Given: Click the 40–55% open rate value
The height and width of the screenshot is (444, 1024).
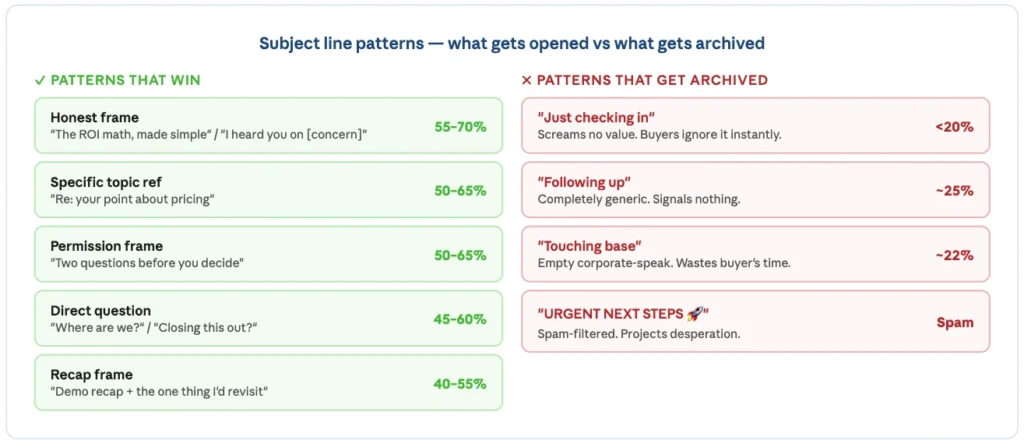Looking at the screenshot, I should 460,384.
